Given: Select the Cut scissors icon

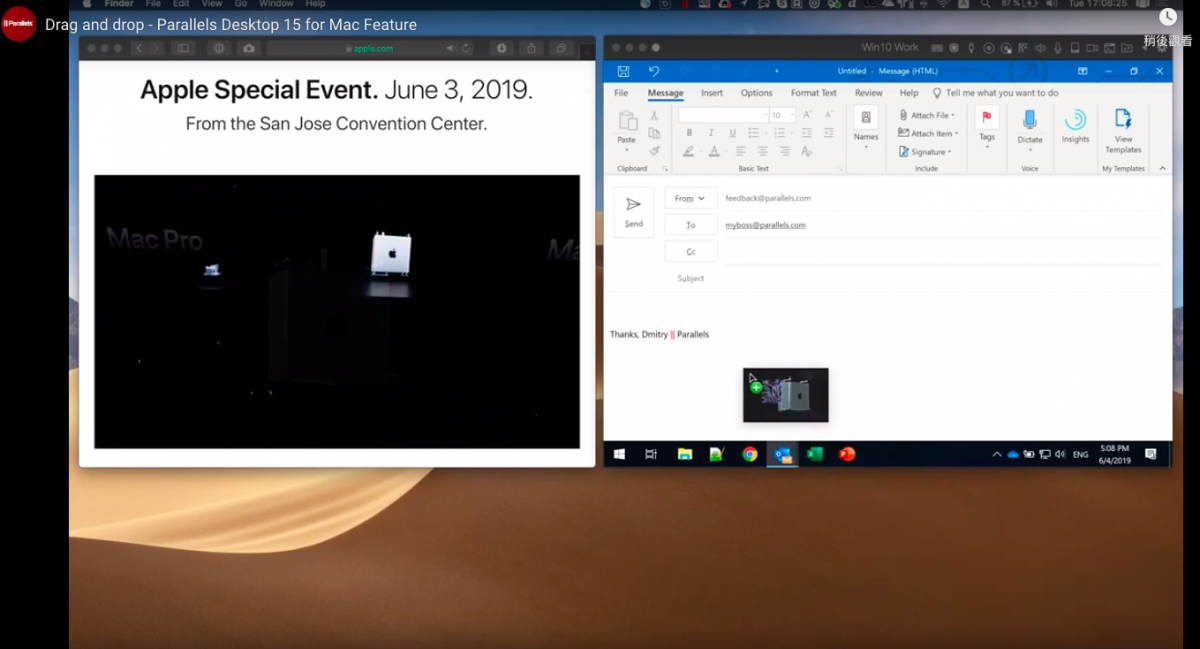Looking at the screenshot, I should pos(654,116).
